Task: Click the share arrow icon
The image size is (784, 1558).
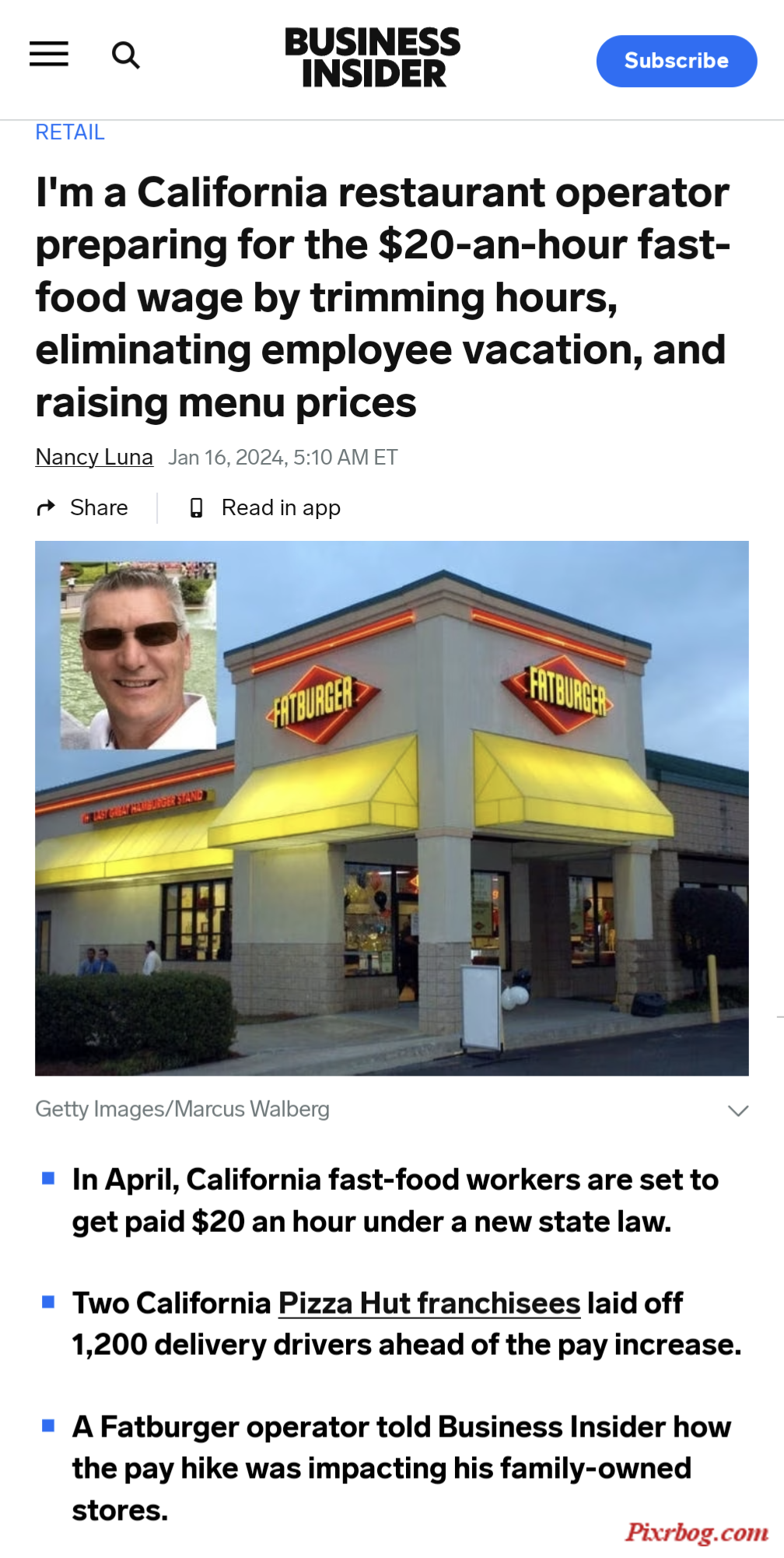Action: [46, 507]
